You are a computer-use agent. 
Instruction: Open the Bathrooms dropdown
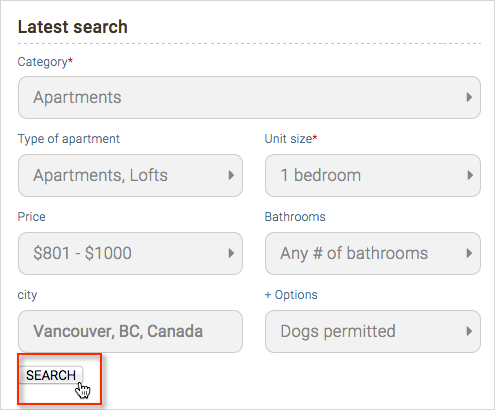coord(373,253)
